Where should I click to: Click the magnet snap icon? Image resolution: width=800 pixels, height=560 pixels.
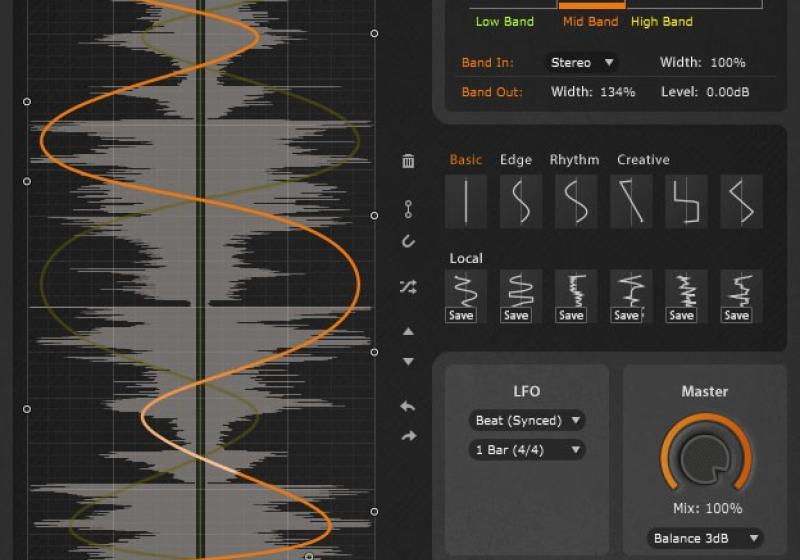[408, 241]
